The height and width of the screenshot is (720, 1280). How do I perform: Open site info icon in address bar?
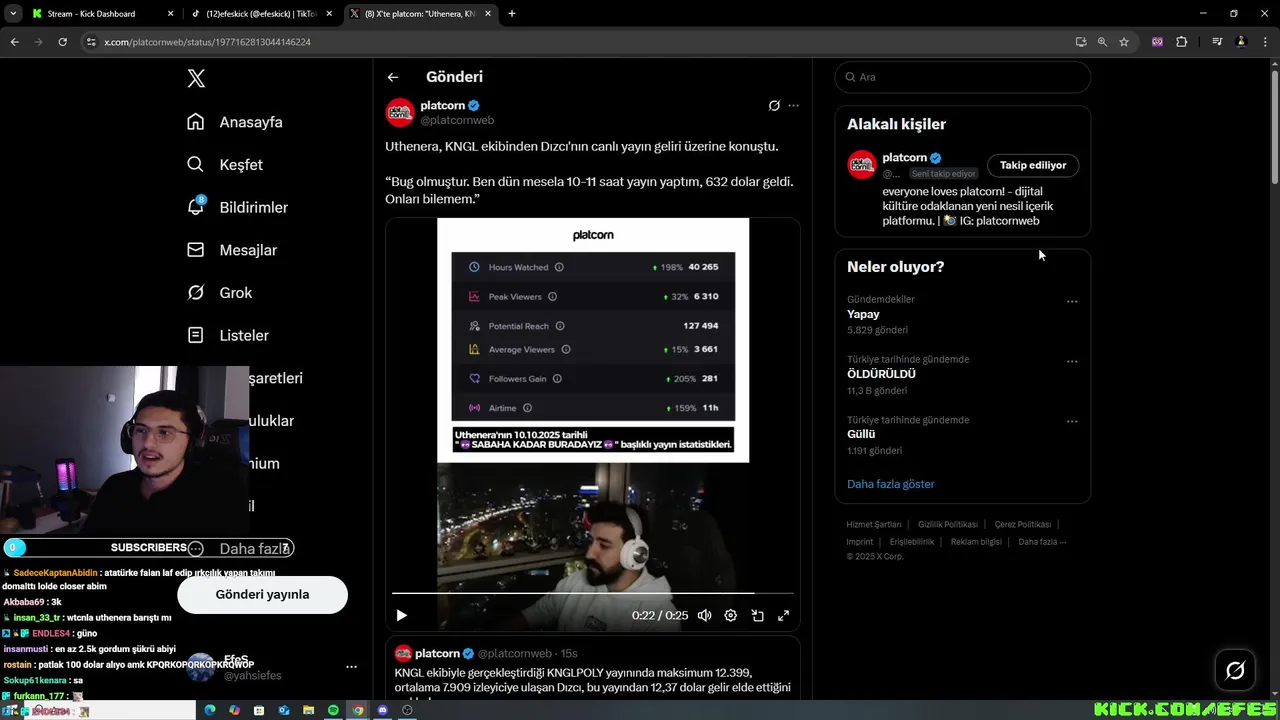tap(91, 42)
